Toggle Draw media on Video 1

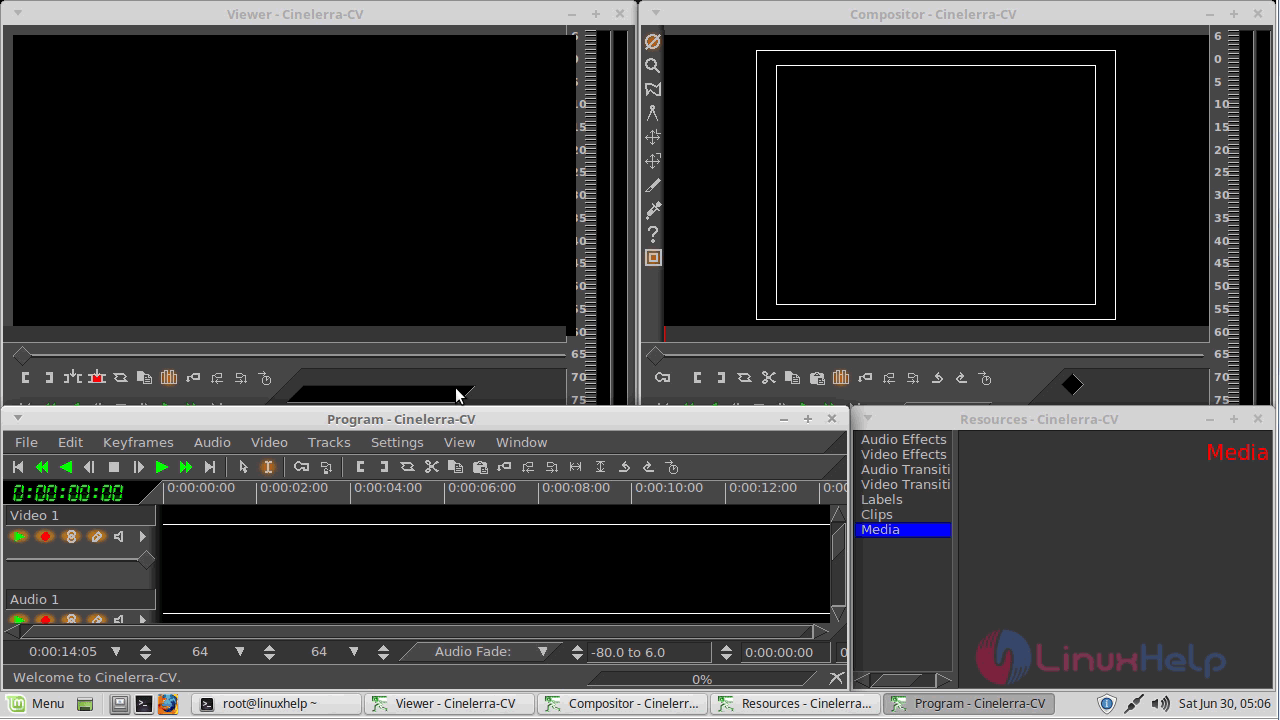point(96,537)
